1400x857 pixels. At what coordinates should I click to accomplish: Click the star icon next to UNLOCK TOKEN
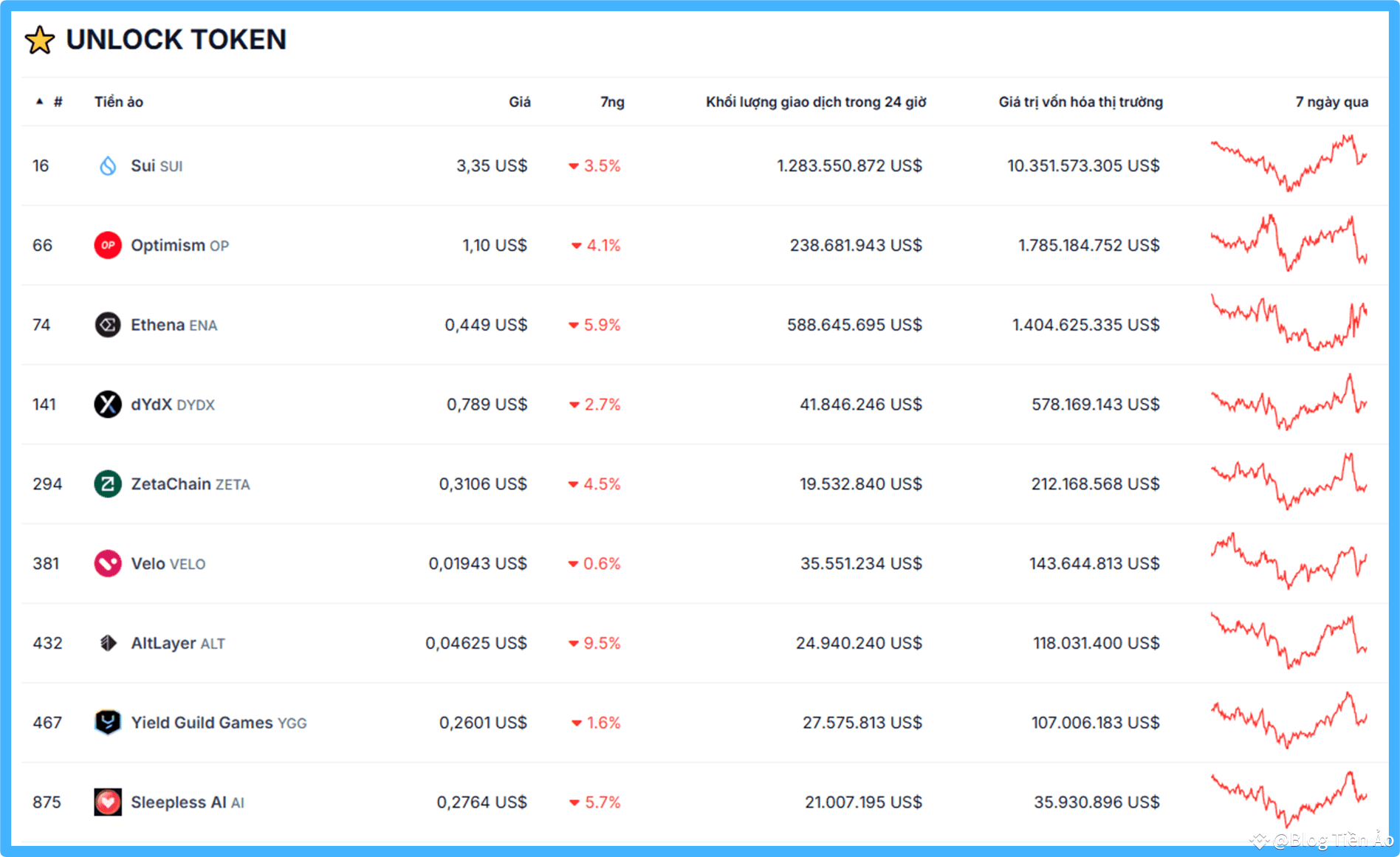click(38, 39)
